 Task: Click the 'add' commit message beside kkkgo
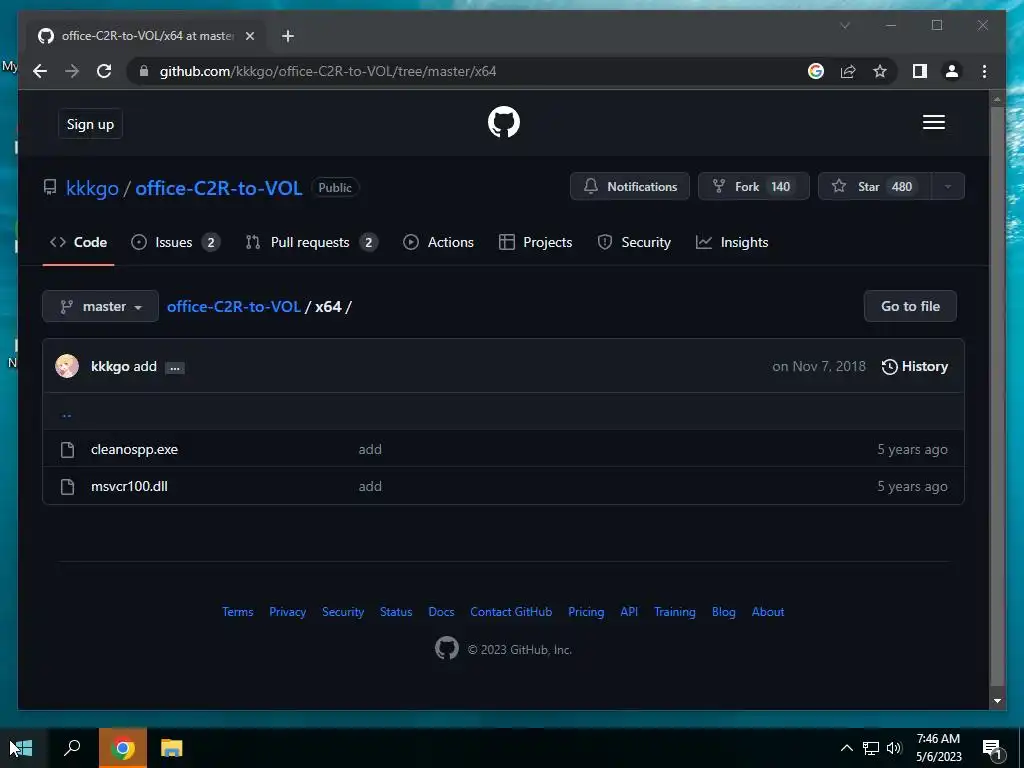pyautogui.click(x=145, y=366)
